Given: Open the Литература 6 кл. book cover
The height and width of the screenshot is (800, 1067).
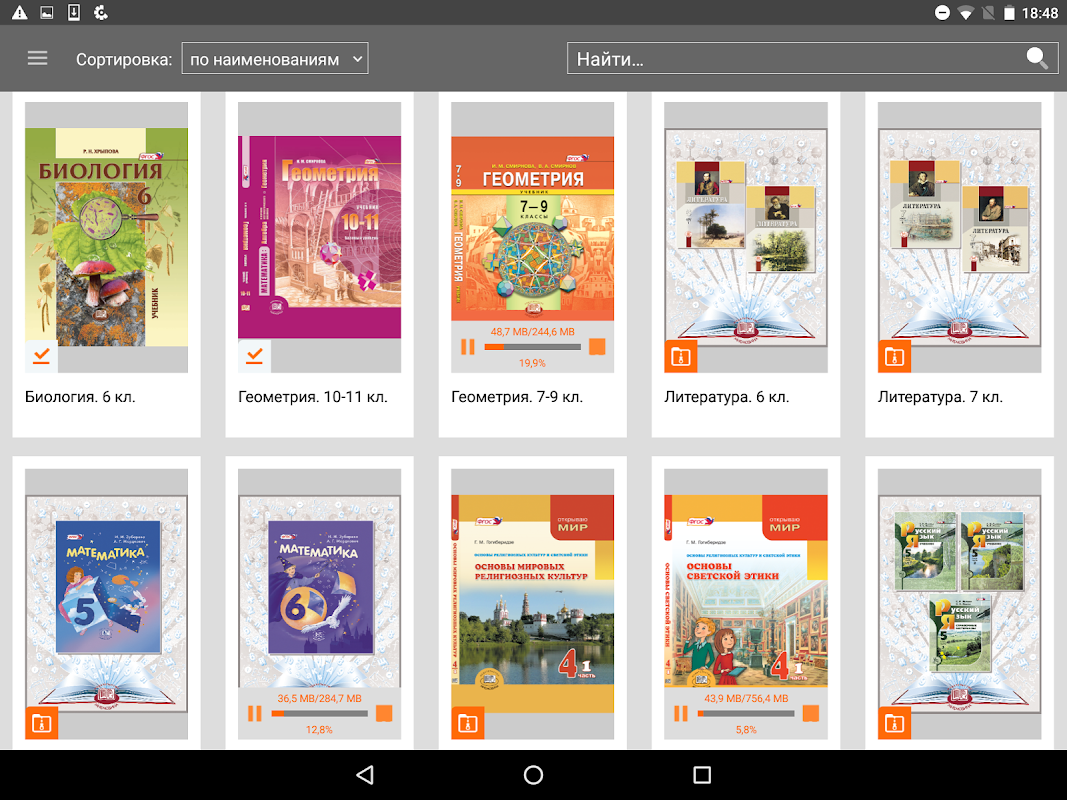Looking at the screenshot, I should coord(746,237).
